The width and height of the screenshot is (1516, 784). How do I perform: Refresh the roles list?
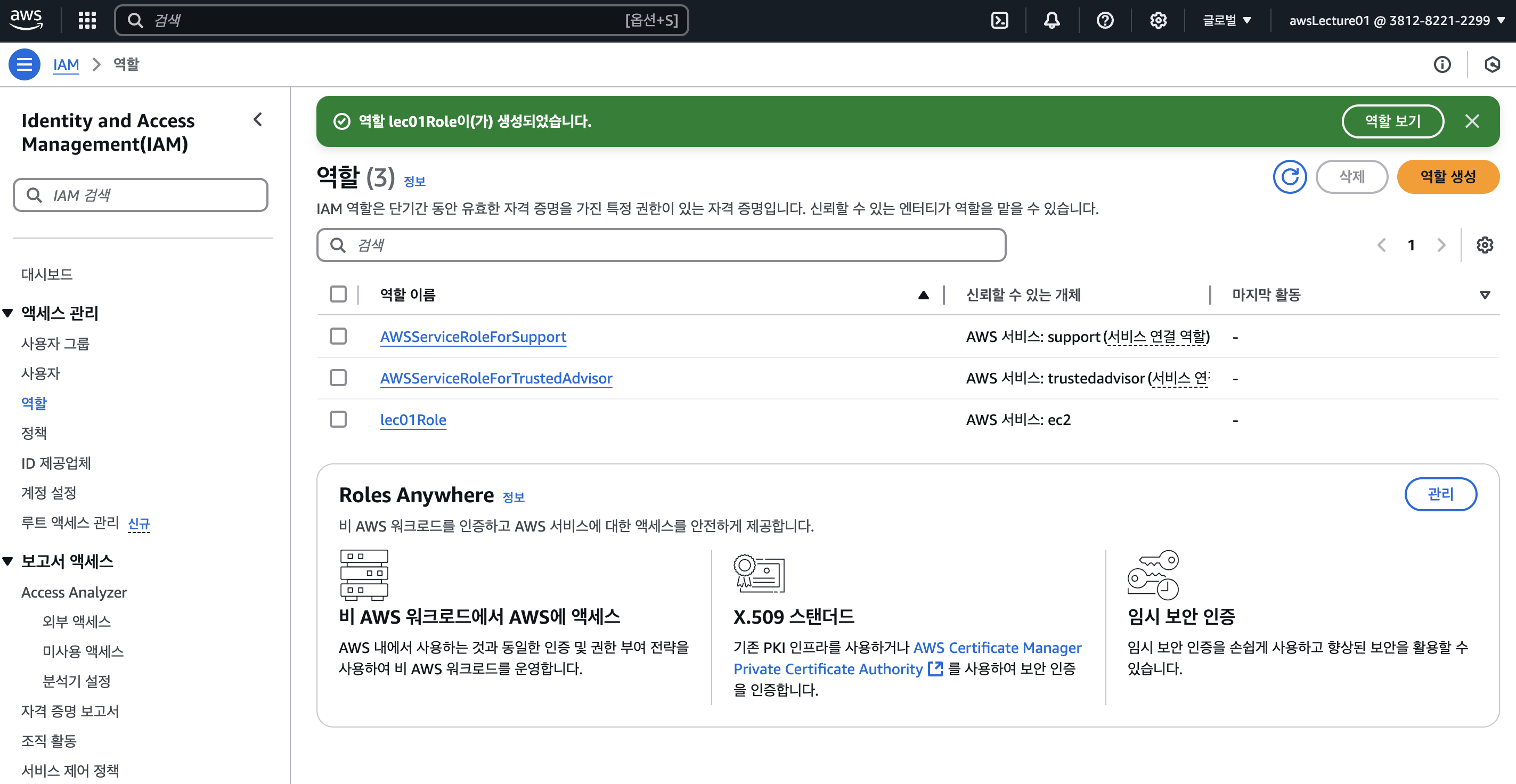[1290, 177]
